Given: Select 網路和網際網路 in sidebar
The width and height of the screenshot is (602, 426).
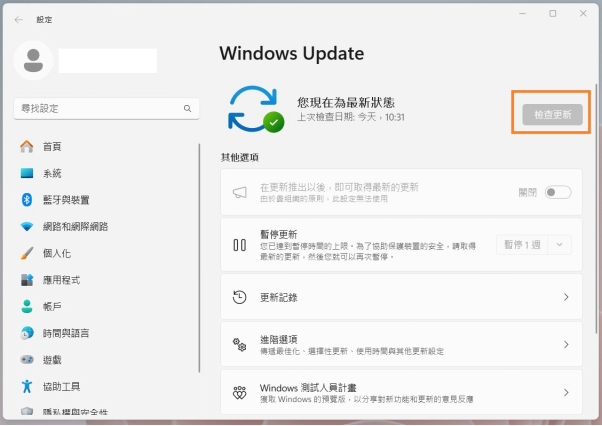Looking at the screenshot, I should [x=75, y=227].
